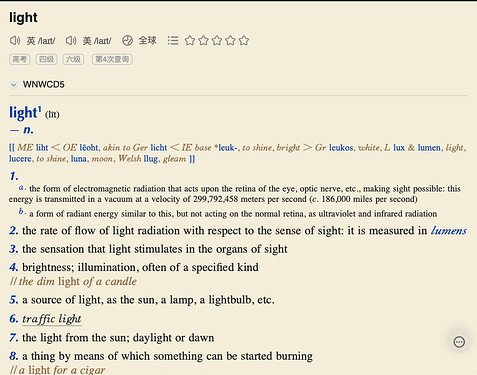Viewport: 477px width, 375px height.
Task: Click the etymology word lēoht
Action: pos(89,148)
